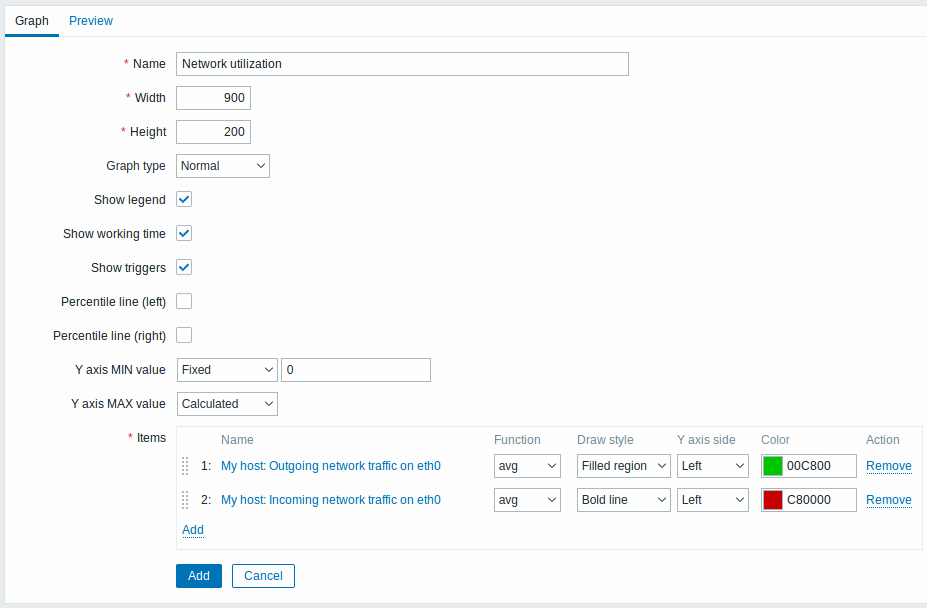Remove the Outgoing network traffic item

pyautogui.click(x=888, y=466)
